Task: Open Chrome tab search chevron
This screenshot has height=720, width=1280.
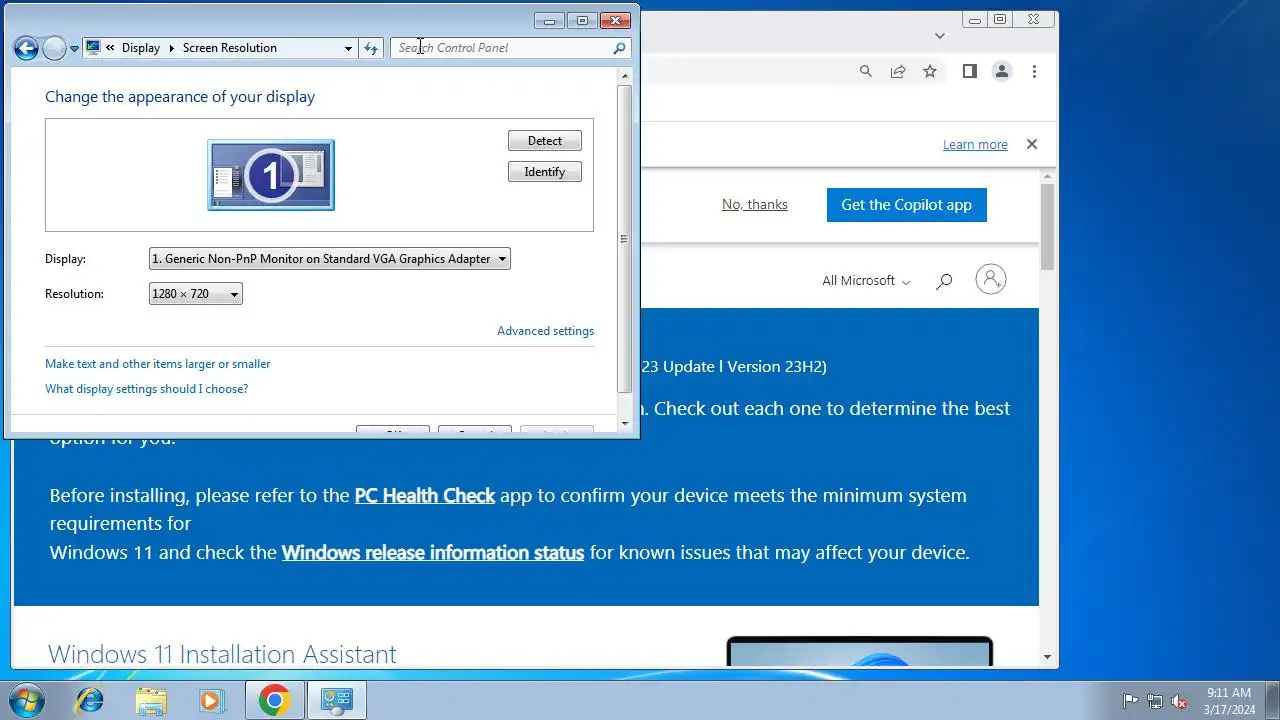Action: [x=939, y=36]
